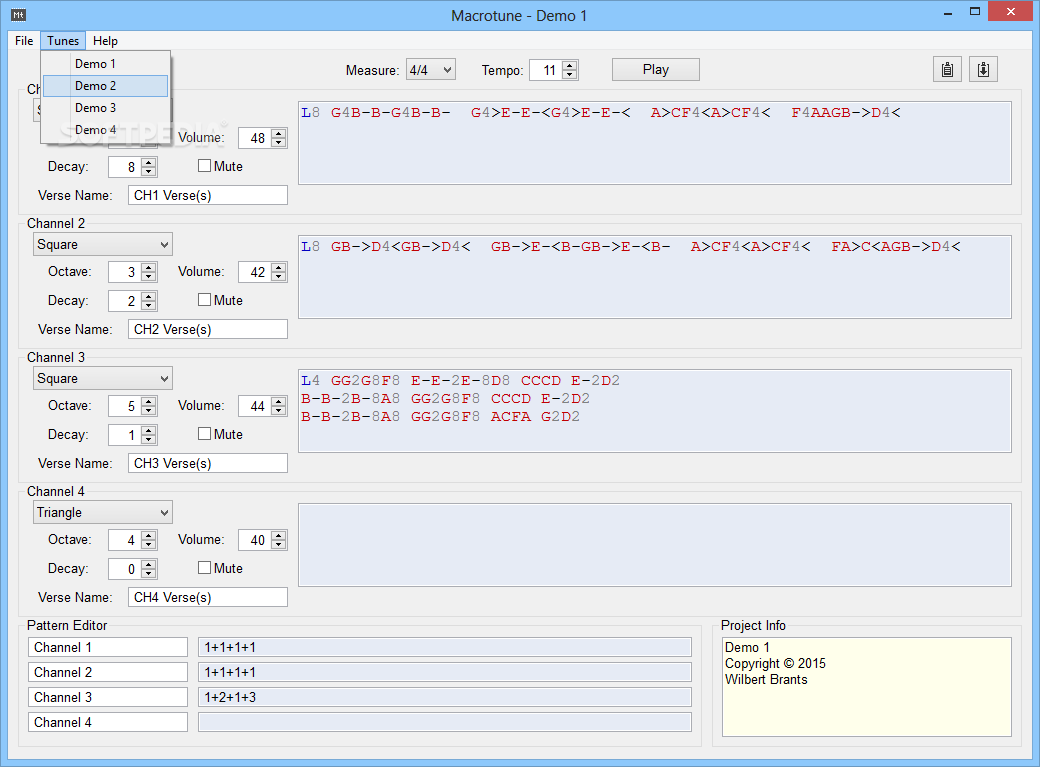Click Pattern Editor Channel 3 name field

107,697
